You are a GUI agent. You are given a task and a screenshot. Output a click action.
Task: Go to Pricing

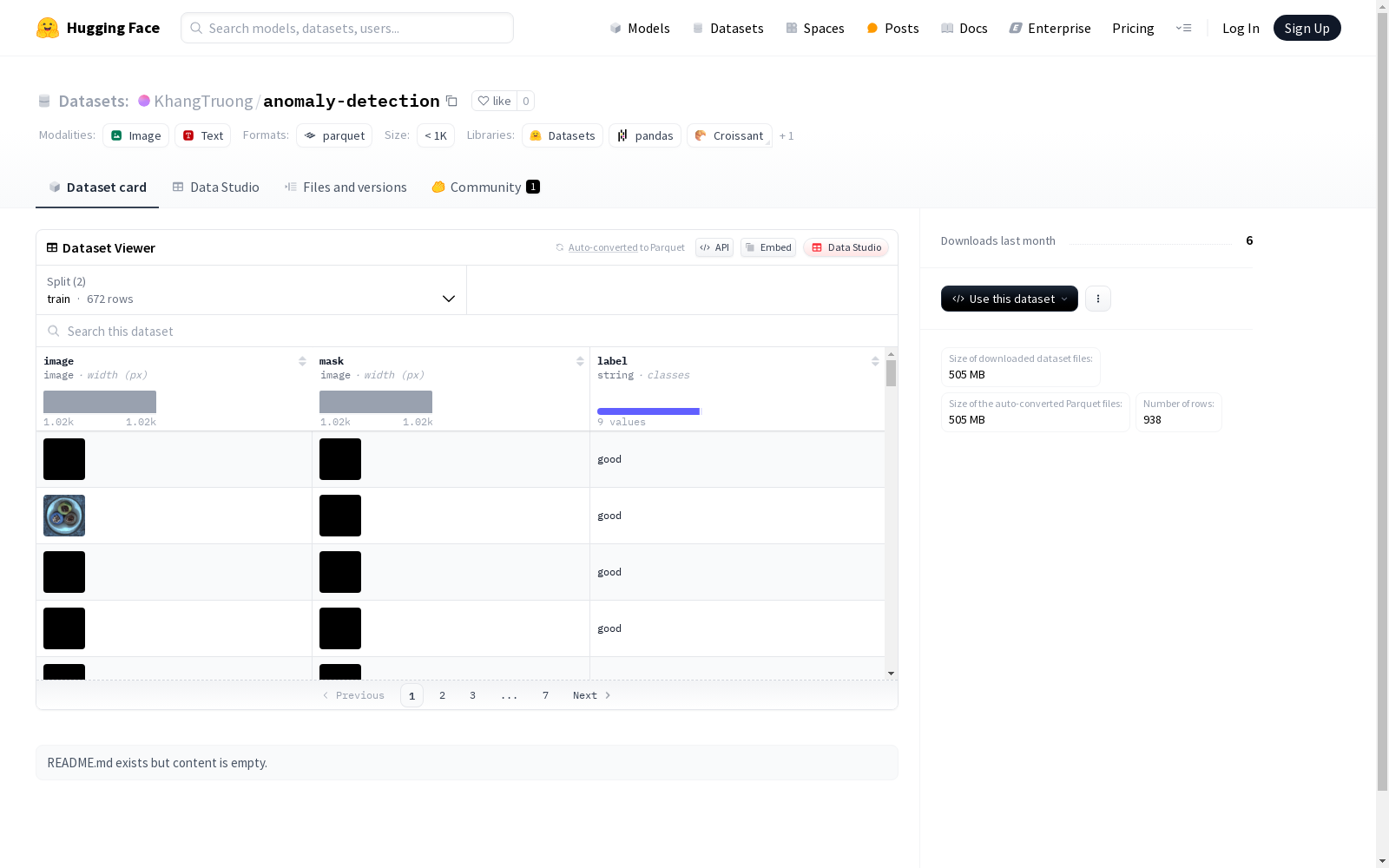(x=1133, y=28)
